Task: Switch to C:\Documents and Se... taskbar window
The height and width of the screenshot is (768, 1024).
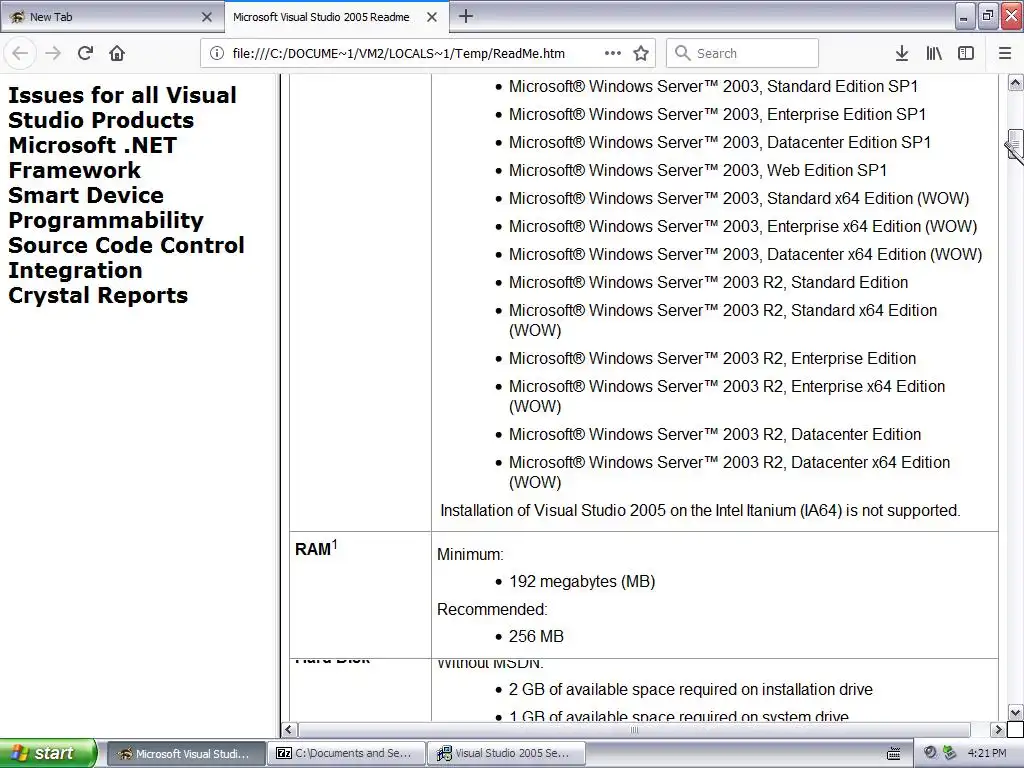Action: point(347,753)
